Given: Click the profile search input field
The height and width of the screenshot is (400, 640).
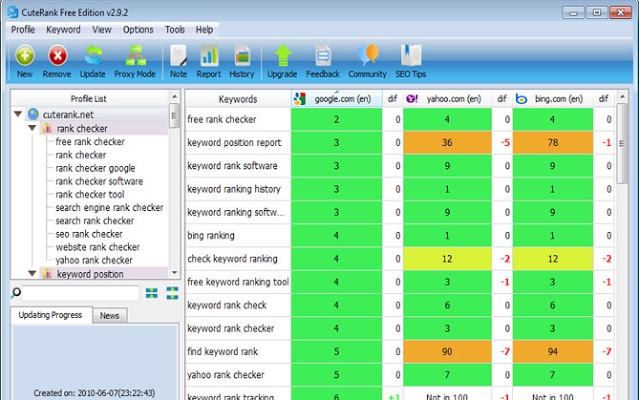Looking at the screenshot, I should coord(81,293).
